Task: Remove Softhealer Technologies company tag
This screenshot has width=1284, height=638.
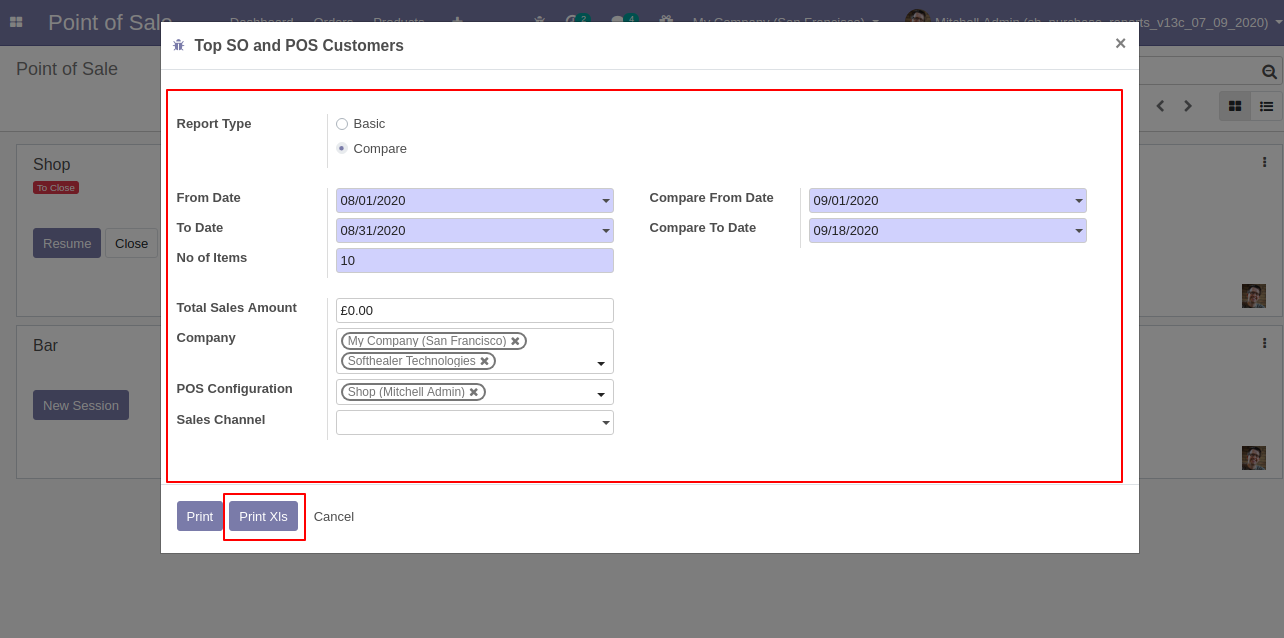Action: (x=484, y=361)
